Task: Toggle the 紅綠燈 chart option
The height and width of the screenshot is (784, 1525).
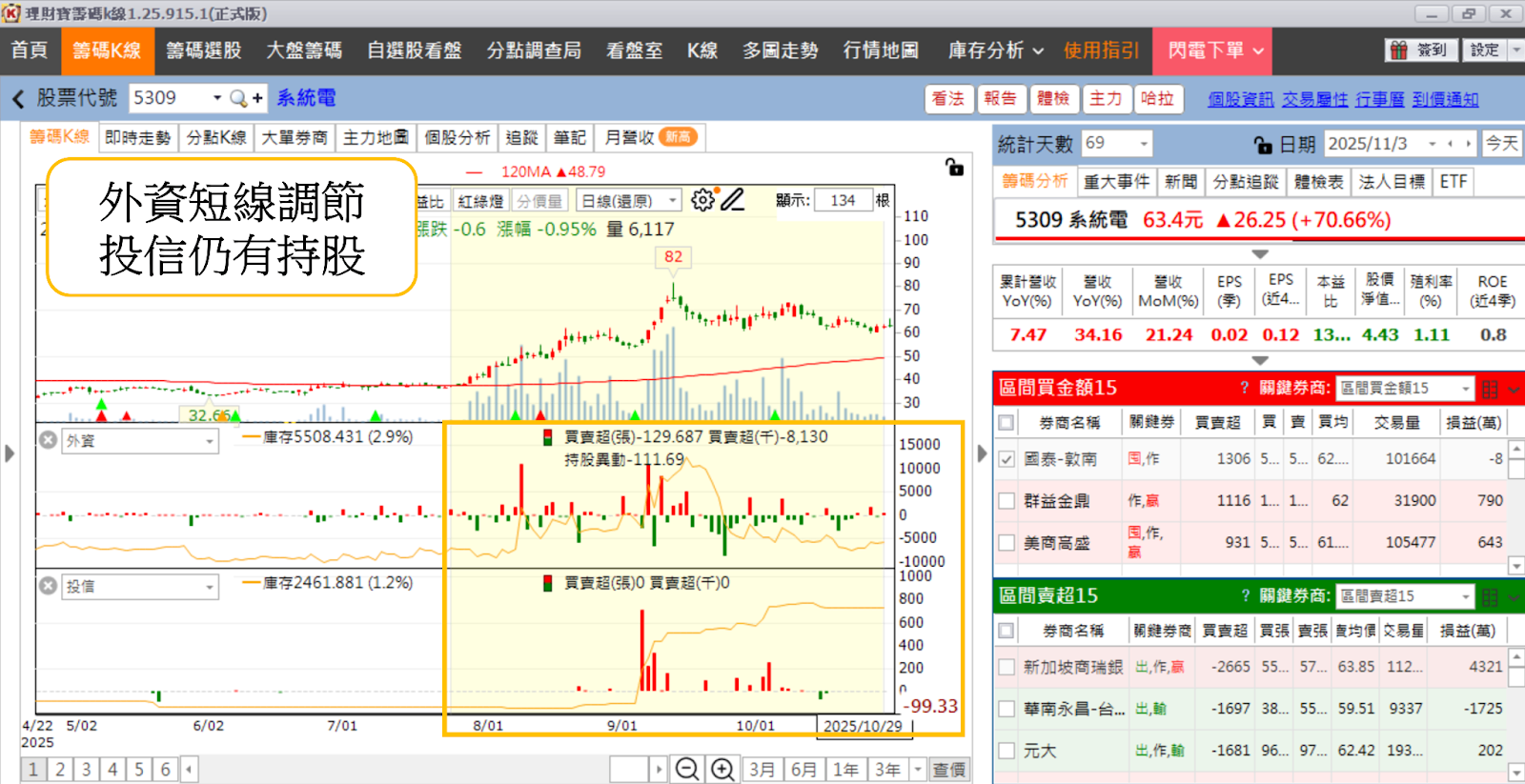Action: point(480,201)
